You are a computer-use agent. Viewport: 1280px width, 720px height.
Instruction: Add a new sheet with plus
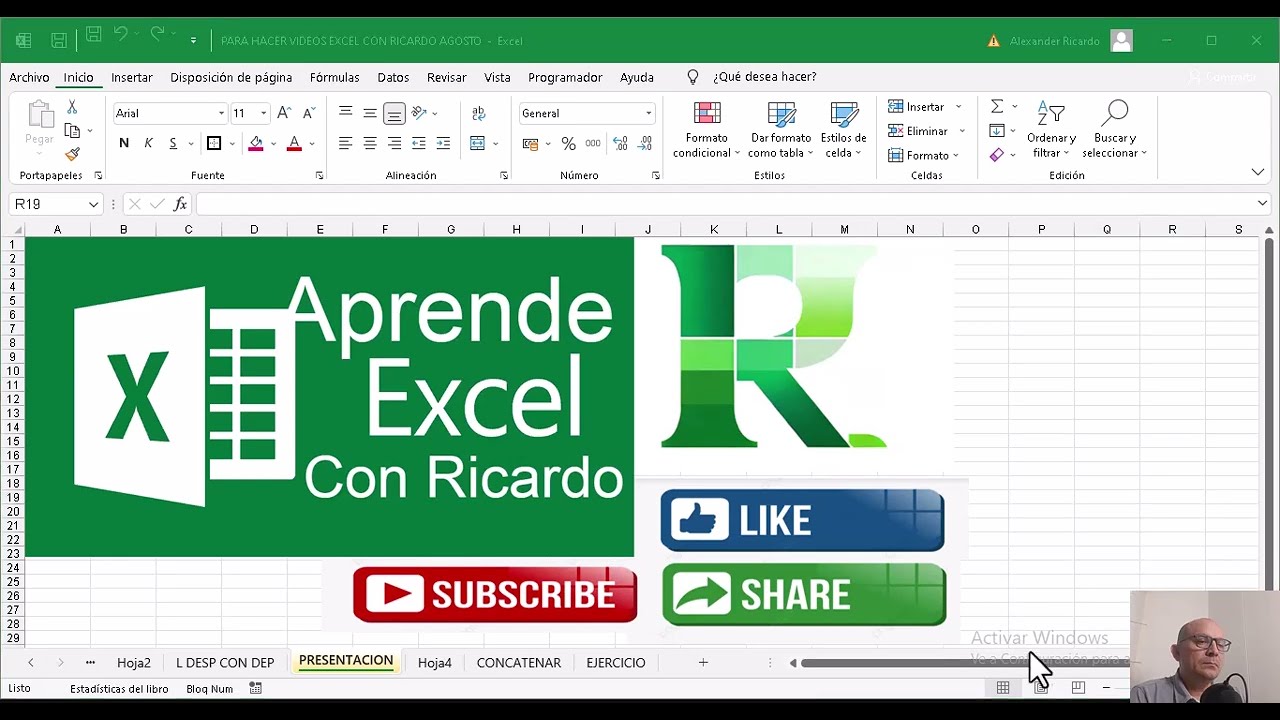pos(703,662)
